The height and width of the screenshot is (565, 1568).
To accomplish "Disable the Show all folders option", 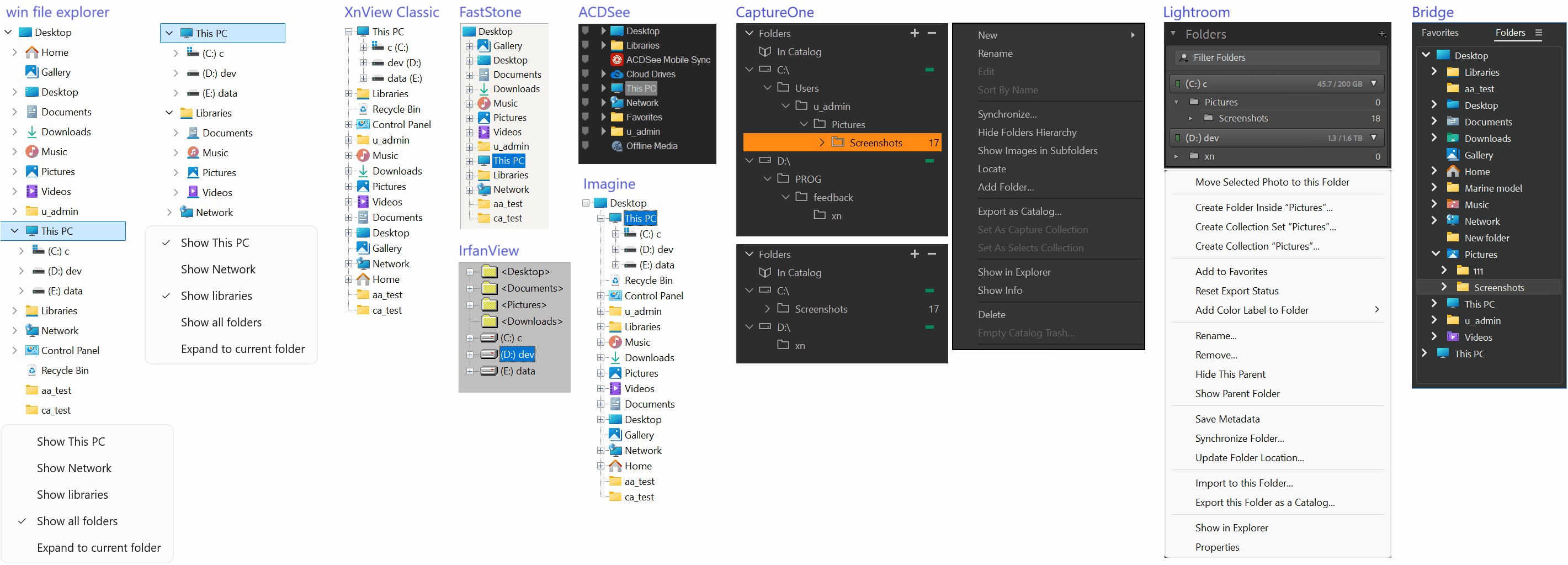I will pos(77,521).
